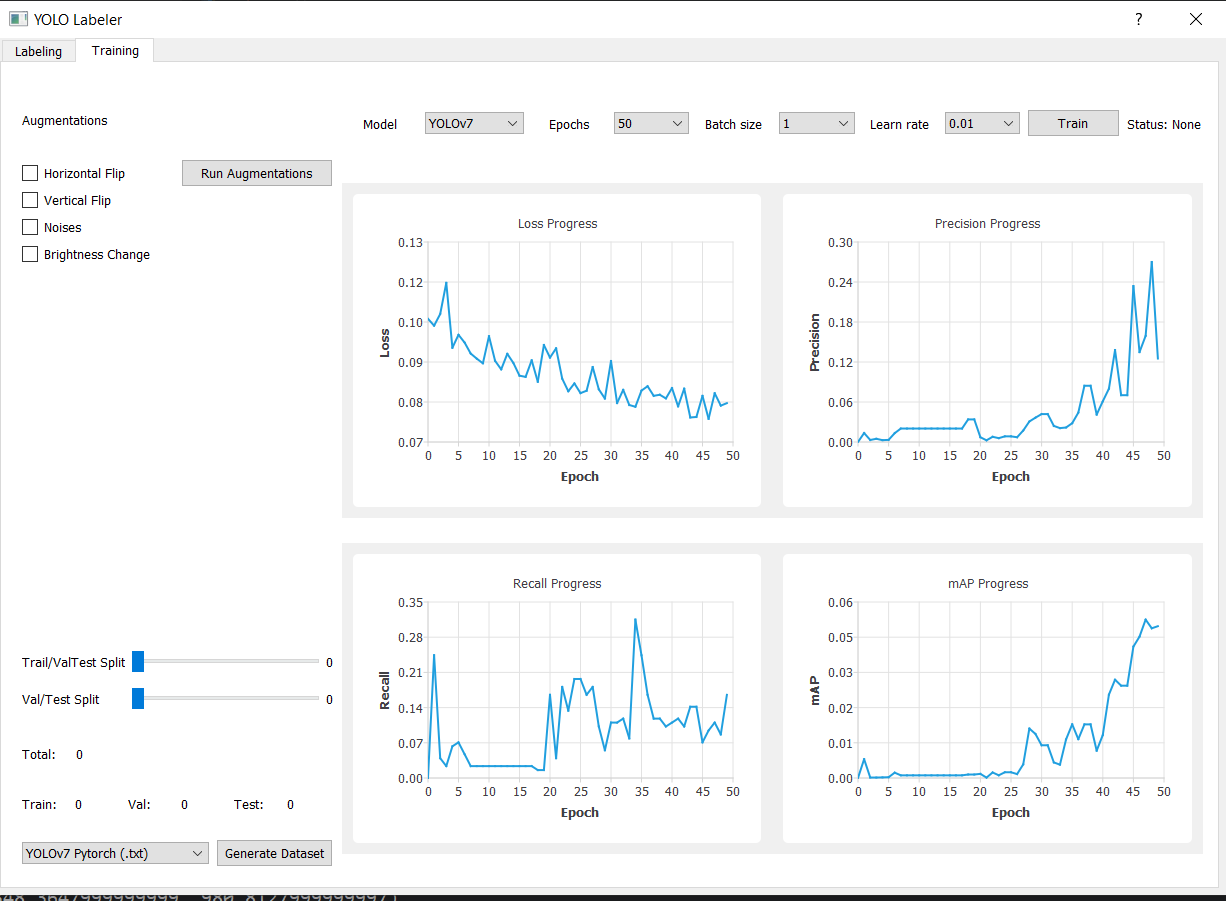Enable the Brightness Change augmentation
1226x901 pixels.
coord(30,253)
